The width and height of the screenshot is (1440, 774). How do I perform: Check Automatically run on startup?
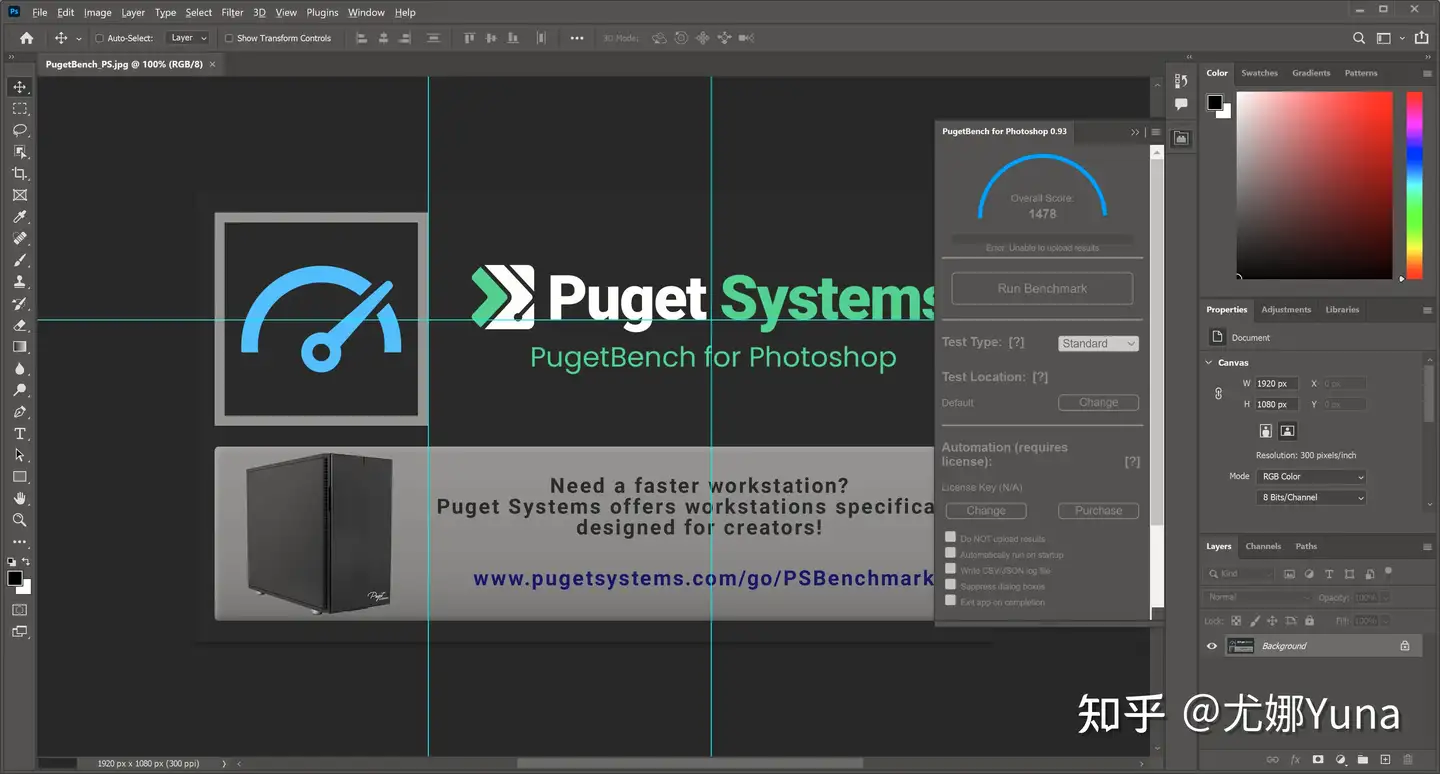[951, 553]
